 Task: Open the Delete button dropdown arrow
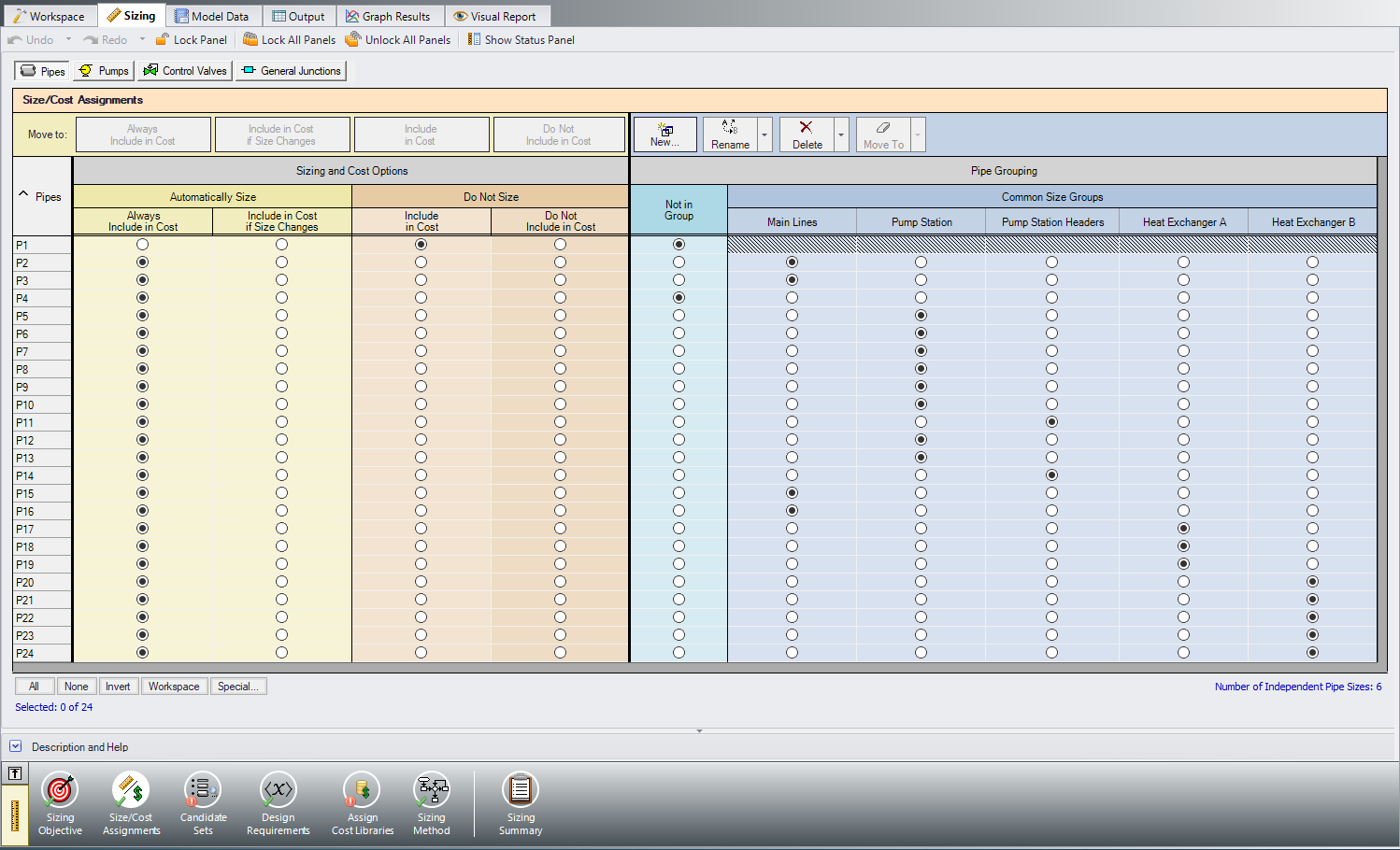pyautogui.click(x=841, y=135)
